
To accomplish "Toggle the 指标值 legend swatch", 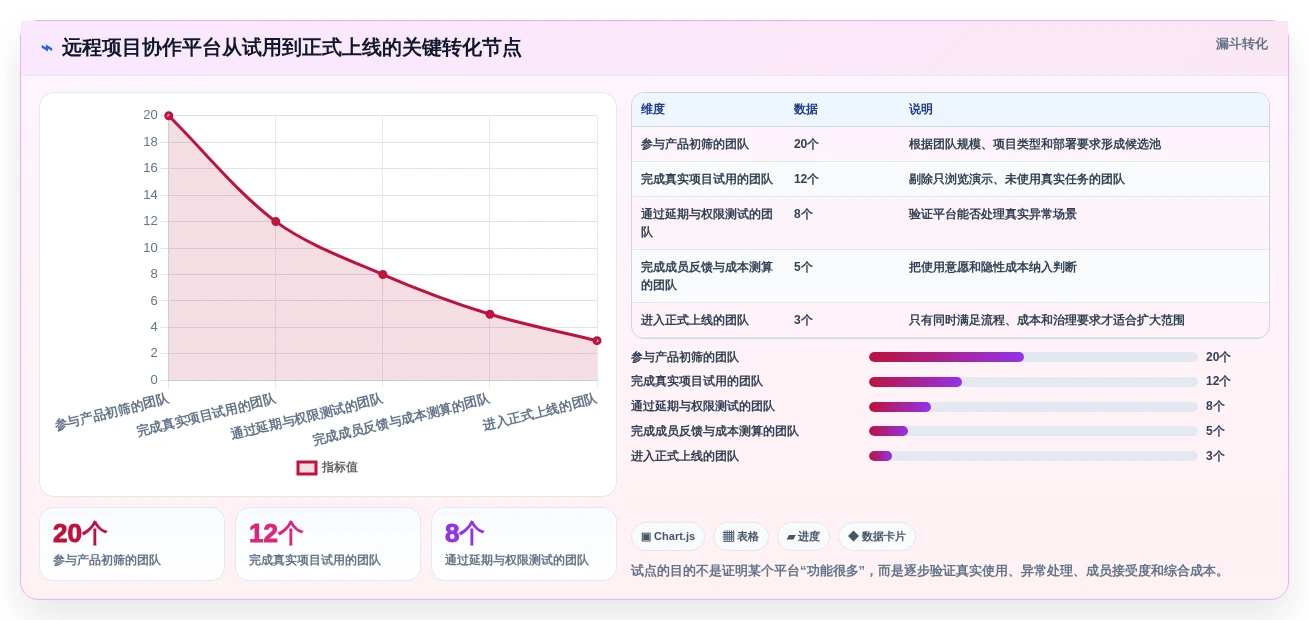I will (x=307, y=467).
